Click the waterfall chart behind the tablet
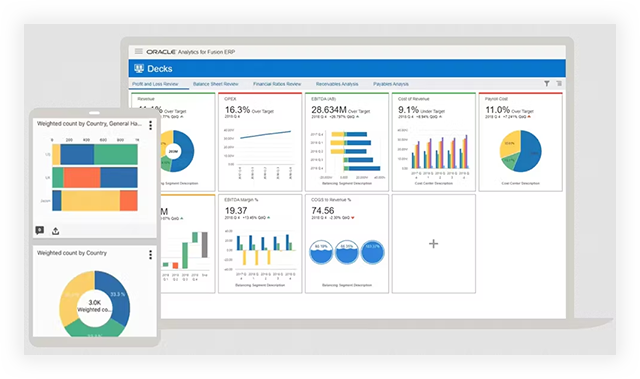This screenshot has width=640, height=379. [186, 250]
